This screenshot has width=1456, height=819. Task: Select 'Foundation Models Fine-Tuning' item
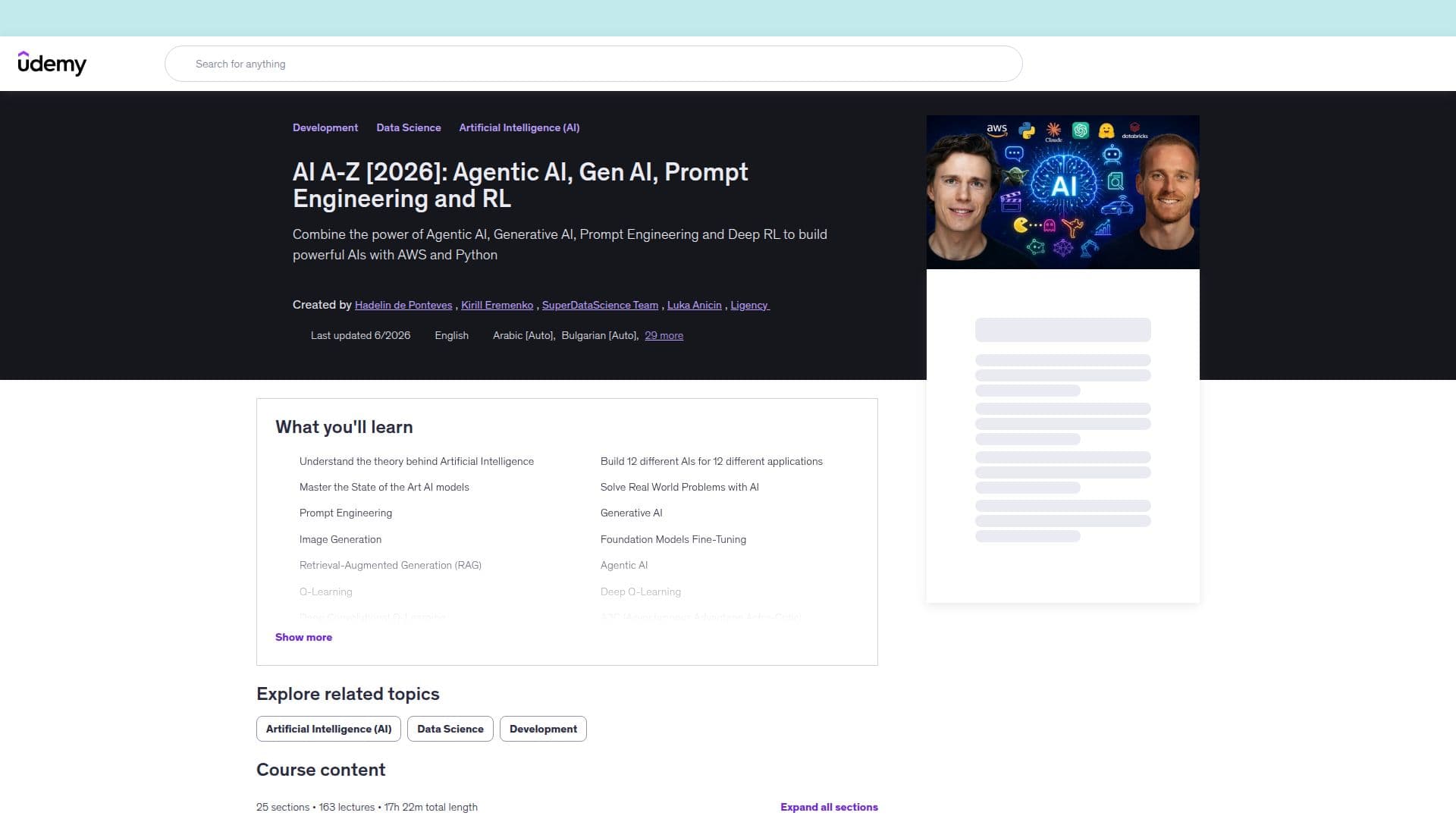(673, 539)
